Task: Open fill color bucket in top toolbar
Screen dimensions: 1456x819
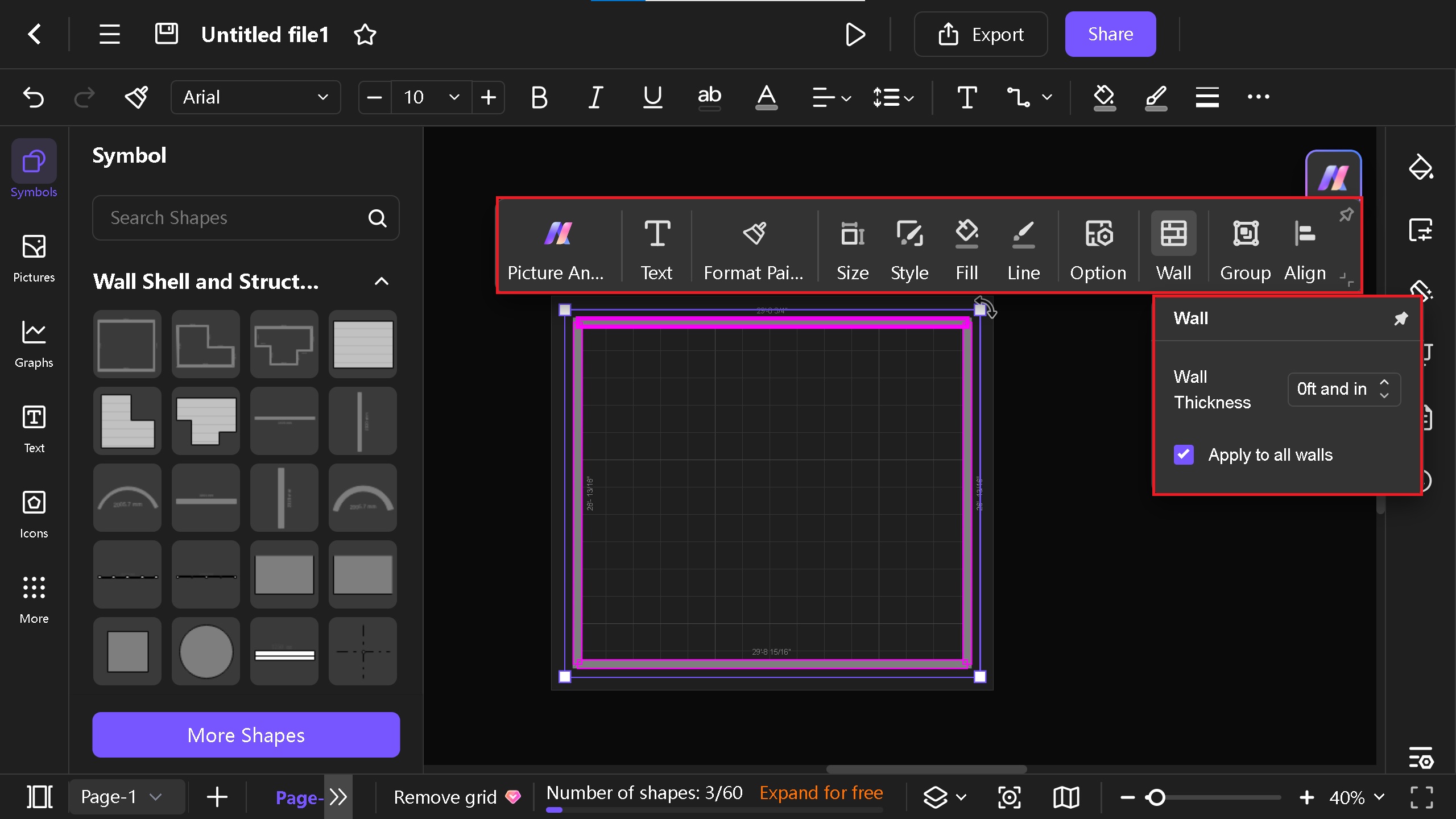Action: 1104,97
